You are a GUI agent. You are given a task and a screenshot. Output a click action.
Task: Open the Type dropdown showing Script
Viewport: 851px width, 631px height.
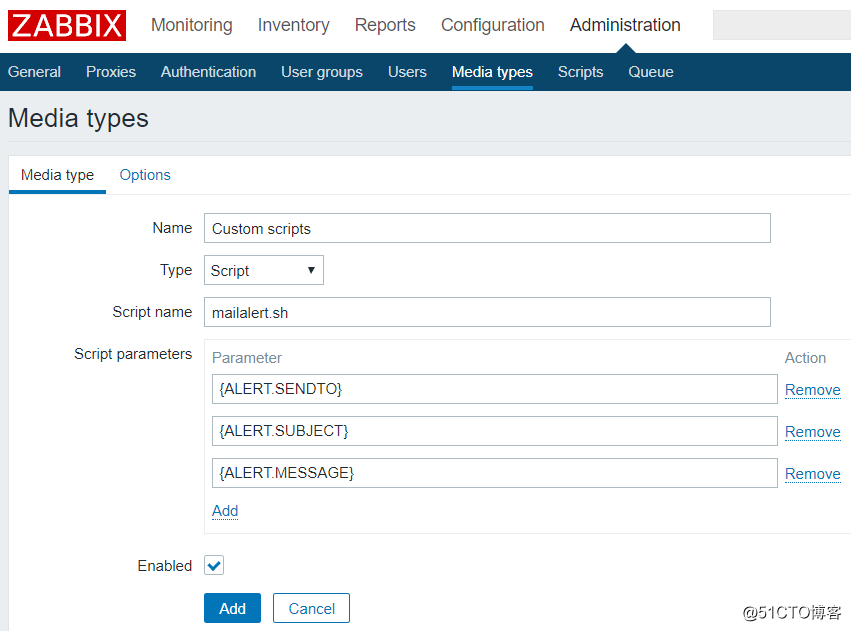tap(264, 270)
